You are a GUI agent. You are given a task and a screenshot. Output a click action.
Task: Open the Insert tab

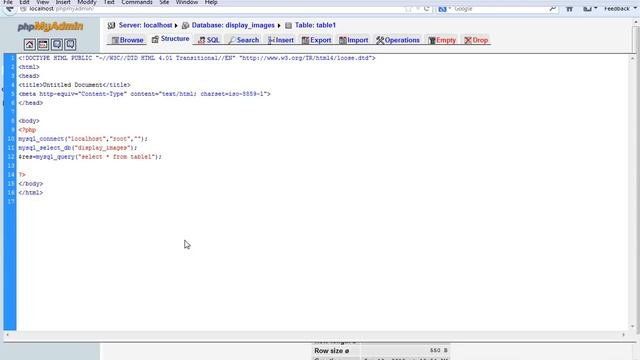pos(281,40)
